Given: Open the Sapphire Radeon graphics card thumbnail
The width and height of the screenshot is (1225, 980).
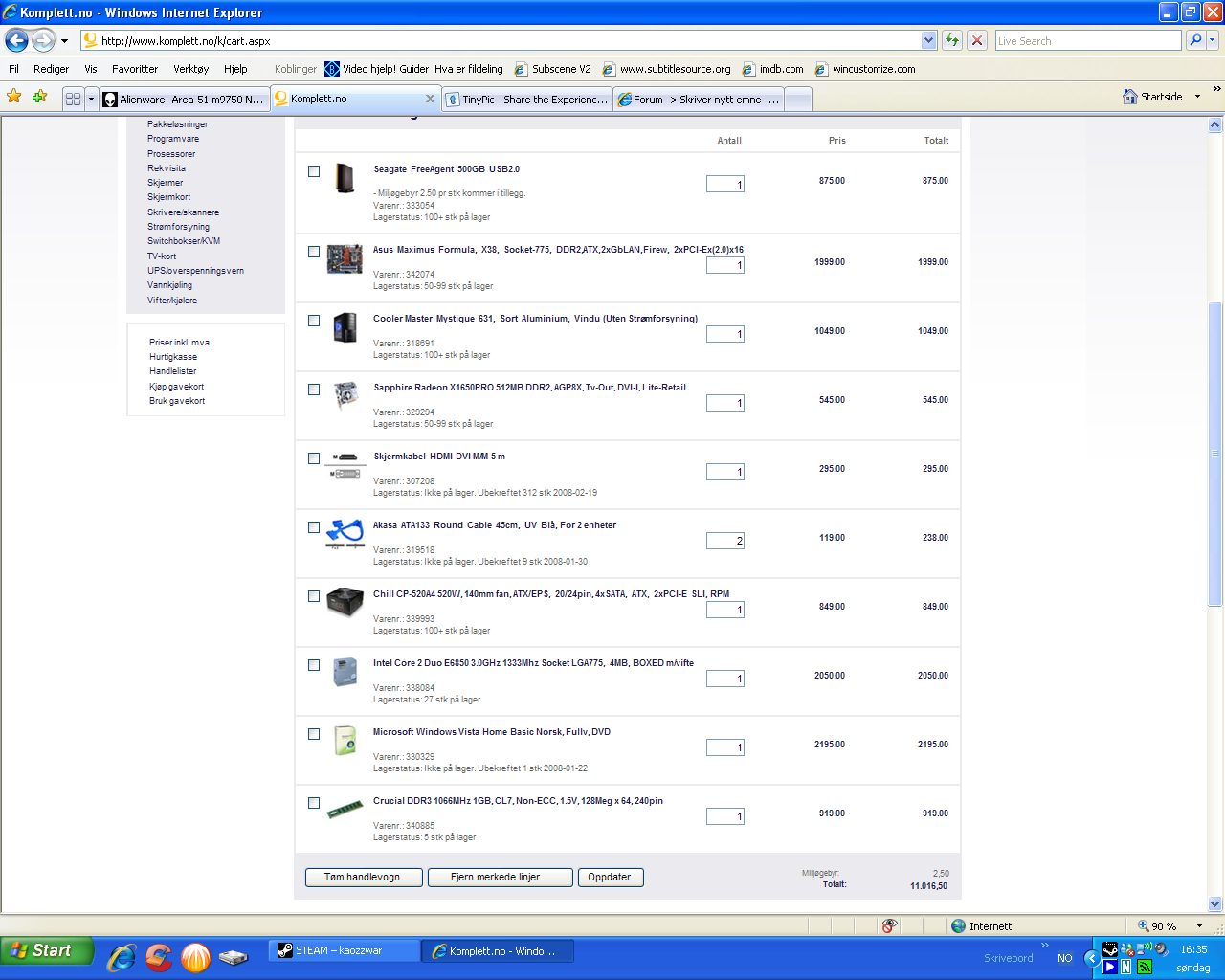Looking at the screenshot, I should coord(345,396).
